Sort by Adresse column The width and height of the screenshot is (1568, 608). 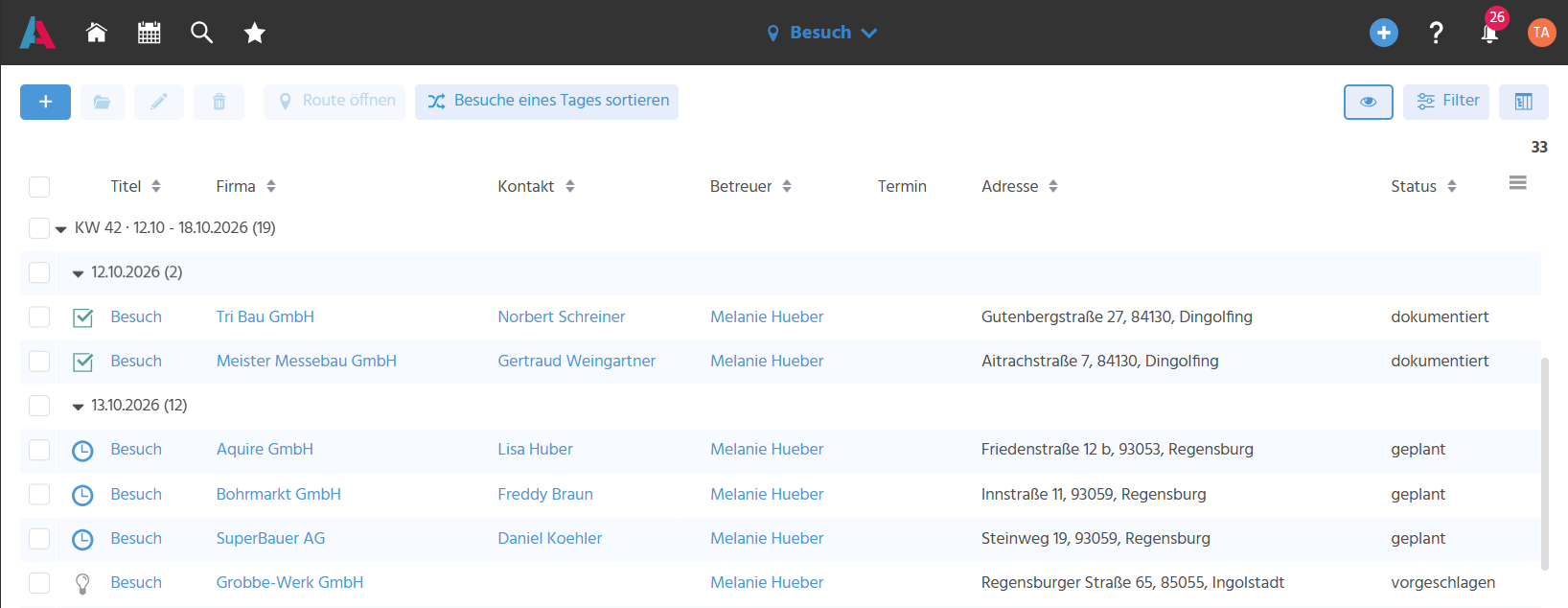[1053, 186]
